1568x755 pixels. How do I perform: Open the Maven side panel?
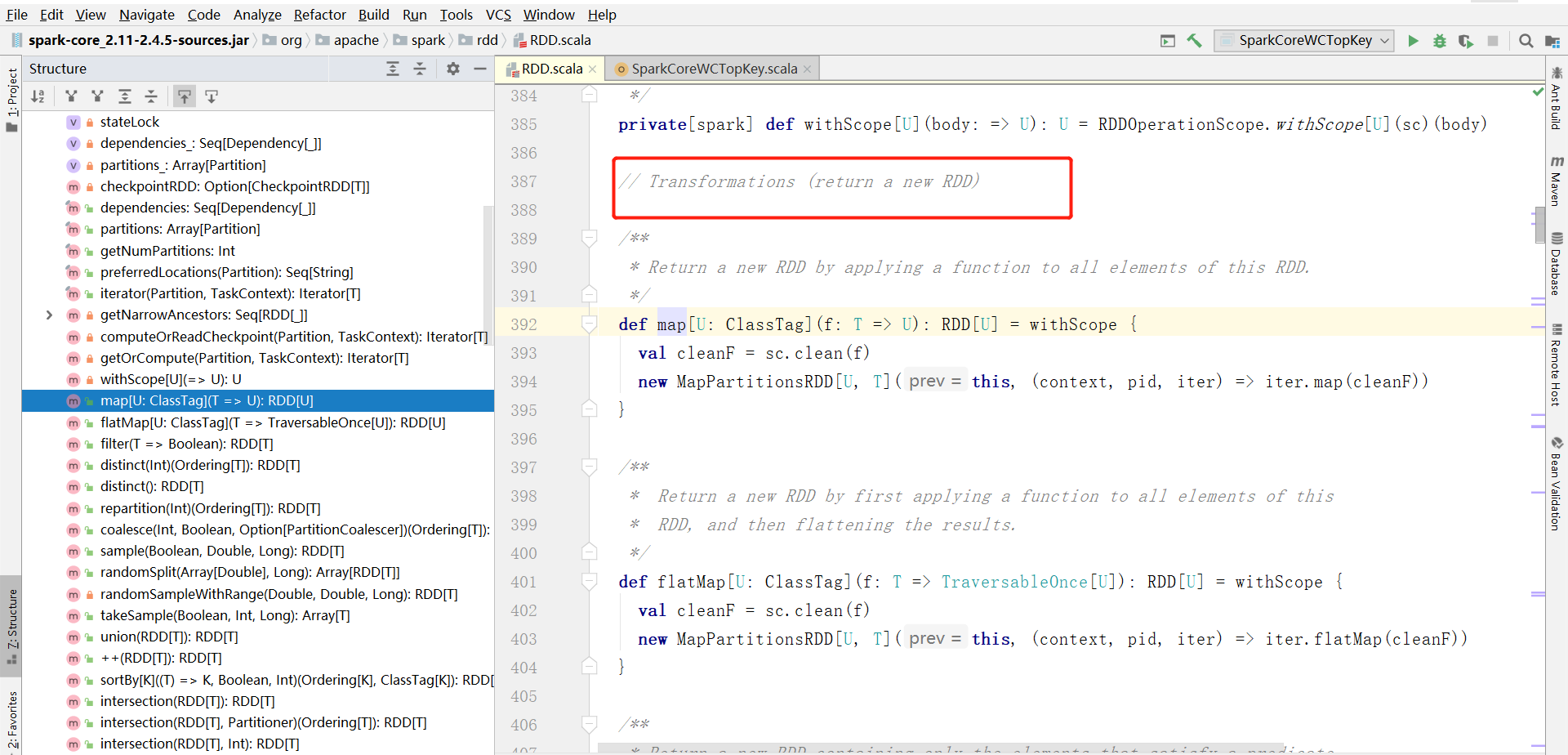[x=1556, y=180]
